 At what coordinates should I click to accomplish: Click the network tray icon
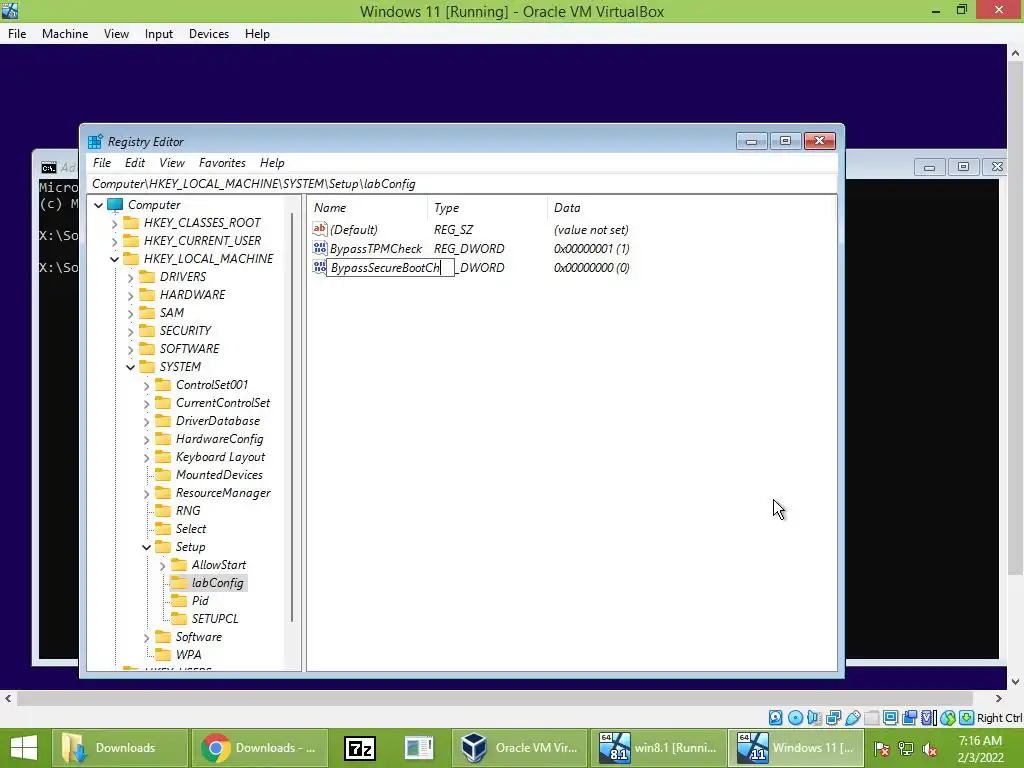pyautogui.click(x=906, y=749)
